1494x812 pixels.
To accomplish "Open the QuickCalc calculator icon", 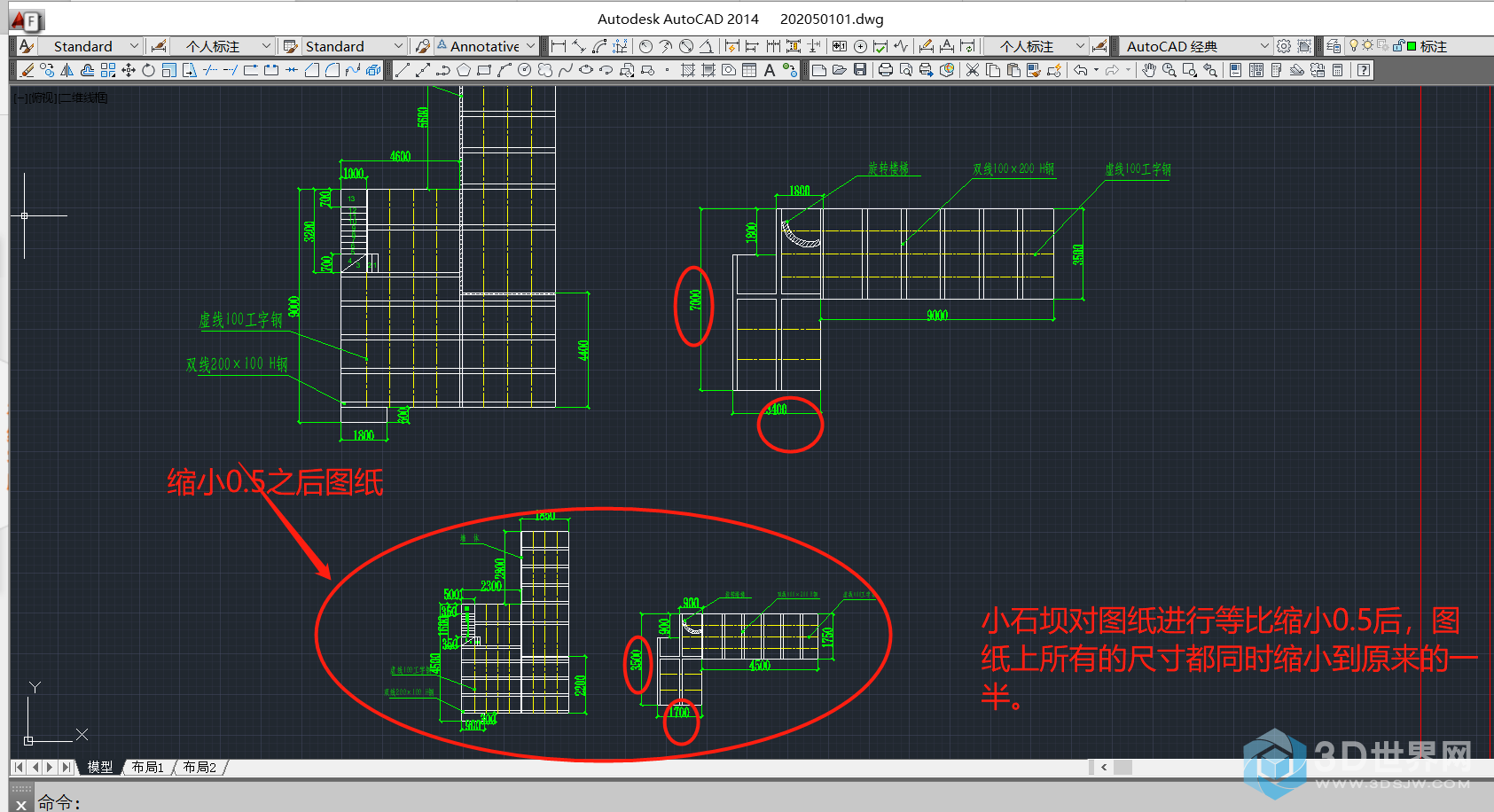I will (x=1337, y=70).
